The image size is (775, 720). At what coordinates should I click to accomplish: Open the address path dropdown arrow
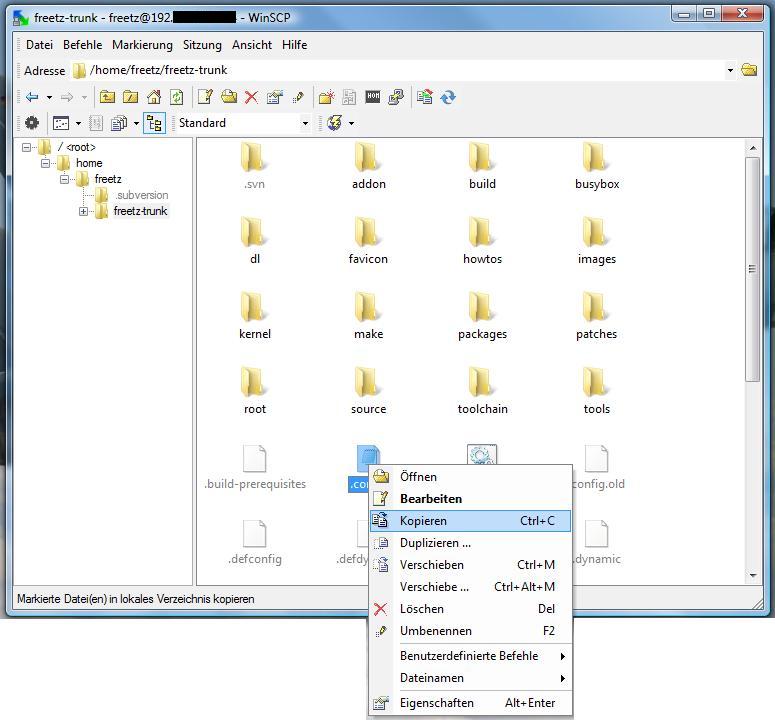(x=730, y=70)
